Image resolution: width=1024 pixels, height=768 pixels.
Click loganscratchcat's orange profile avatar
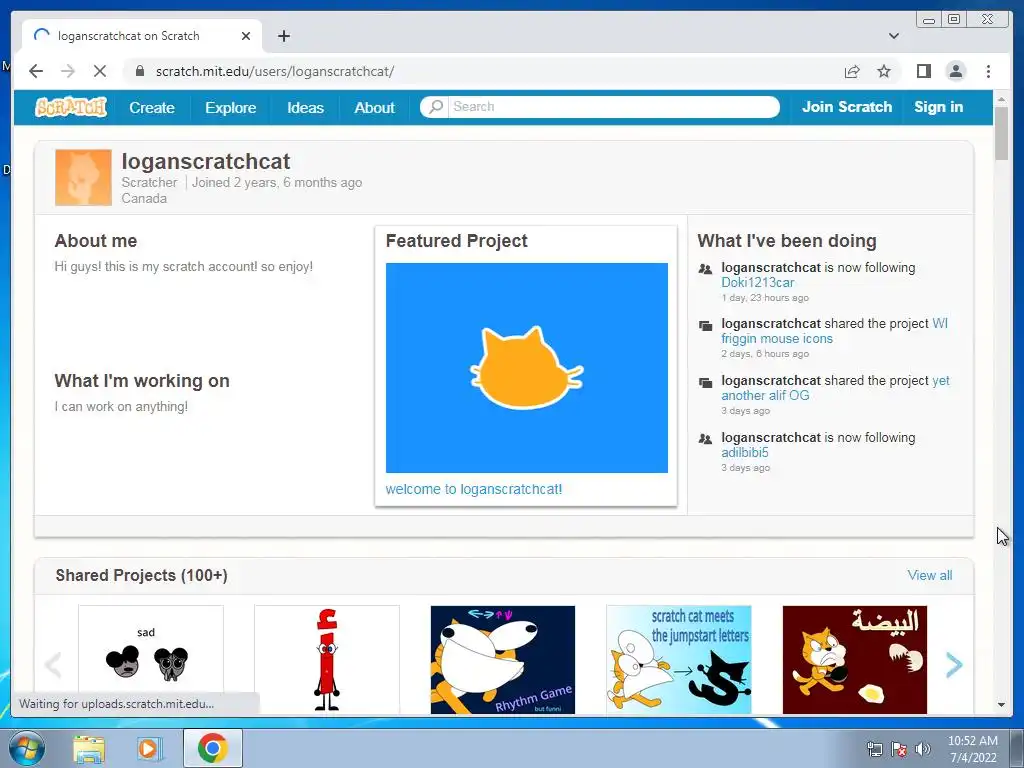83,178
